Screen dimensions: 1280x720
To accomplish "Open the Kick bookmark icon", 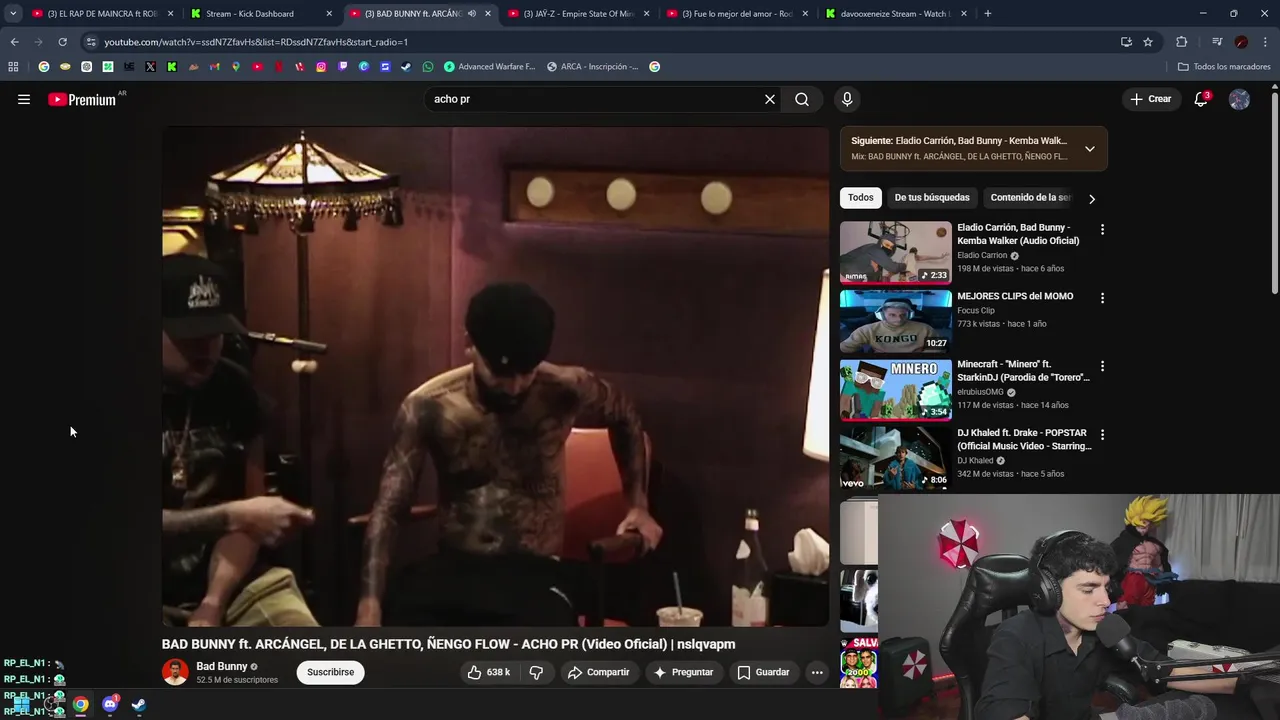I will click(172, 67).
